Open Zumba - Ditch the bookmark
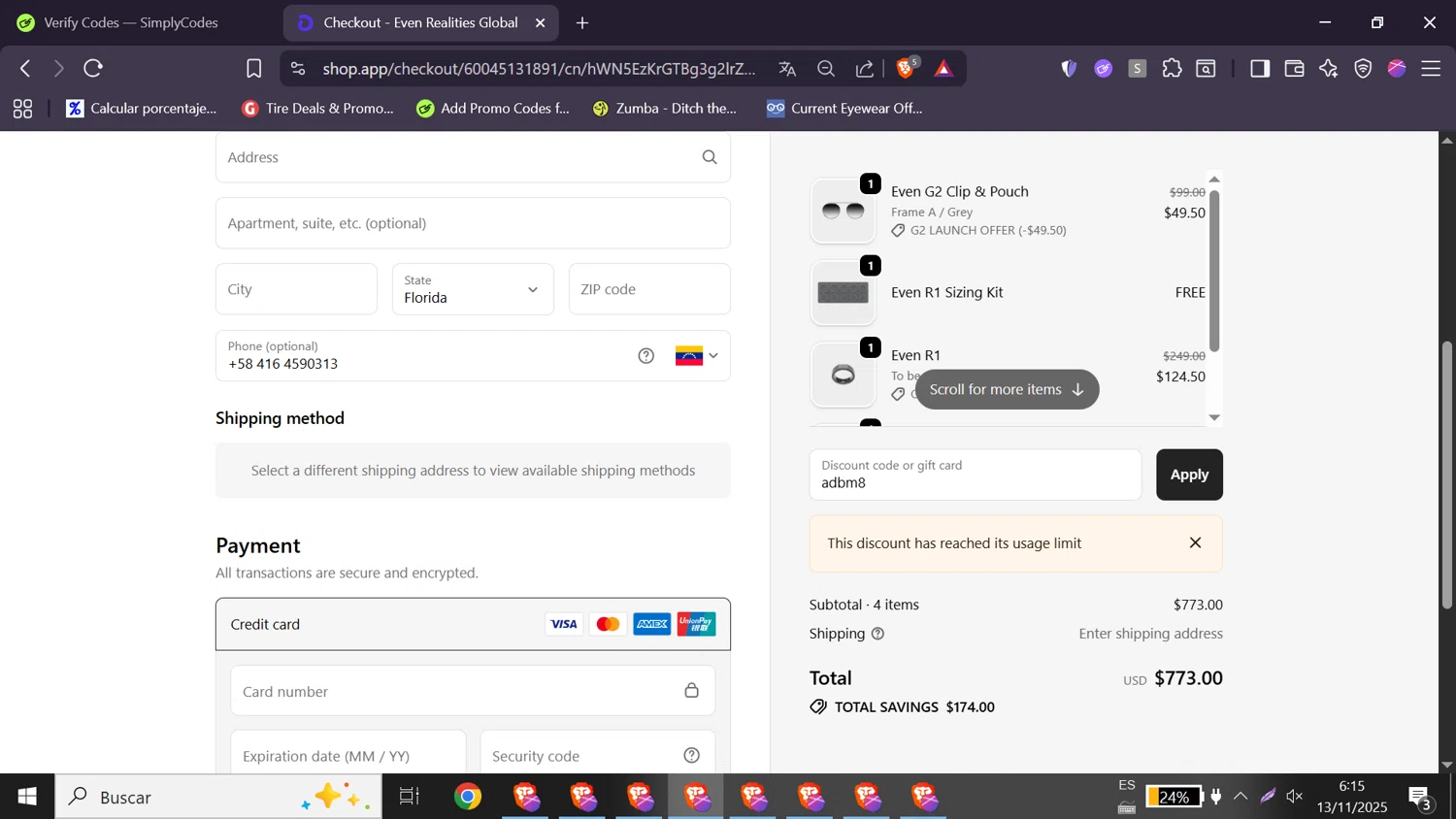This screenshot has width=1456, height=819. pyautogui.click(x=665, y=108)
